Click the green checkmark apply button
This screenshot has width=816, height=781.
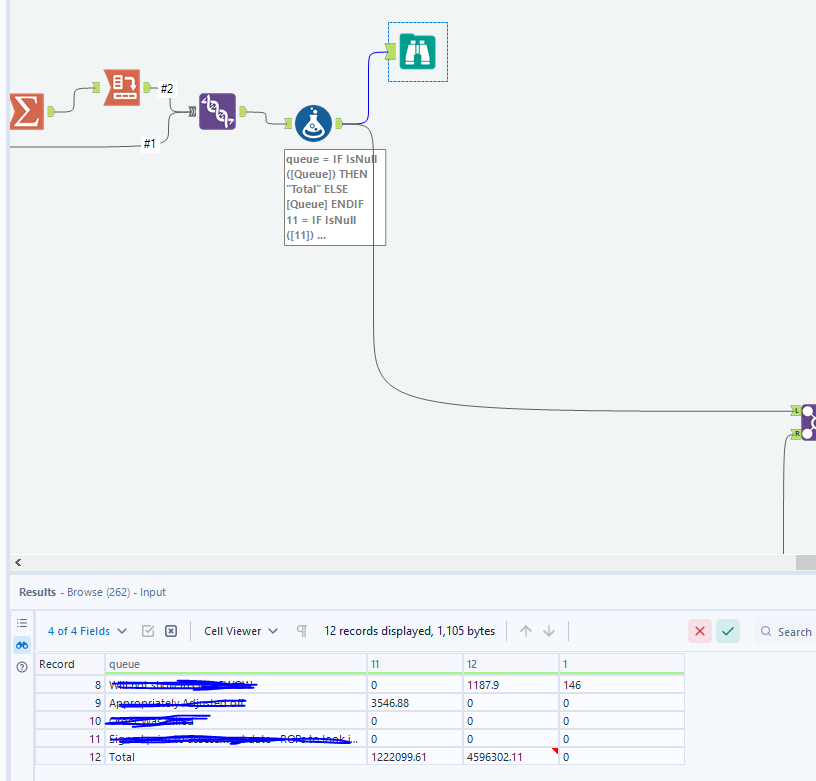coord(728,631)
